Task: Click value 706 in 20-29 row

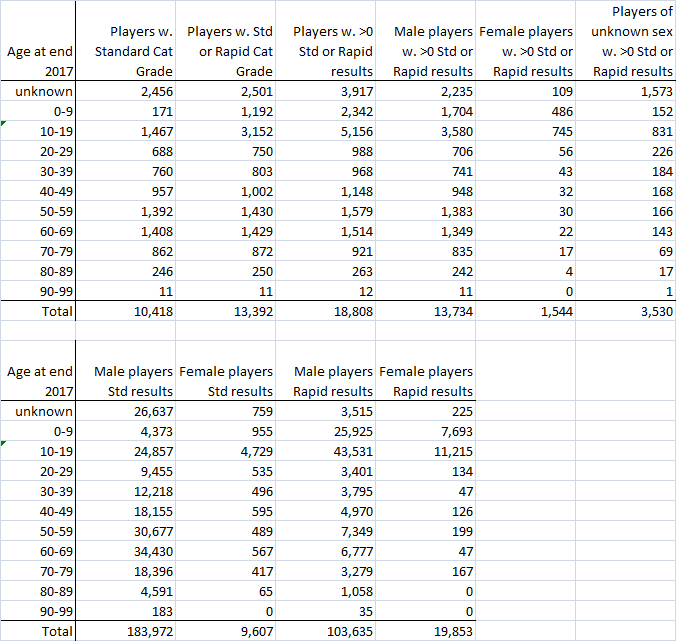Action: coord(426,151)
